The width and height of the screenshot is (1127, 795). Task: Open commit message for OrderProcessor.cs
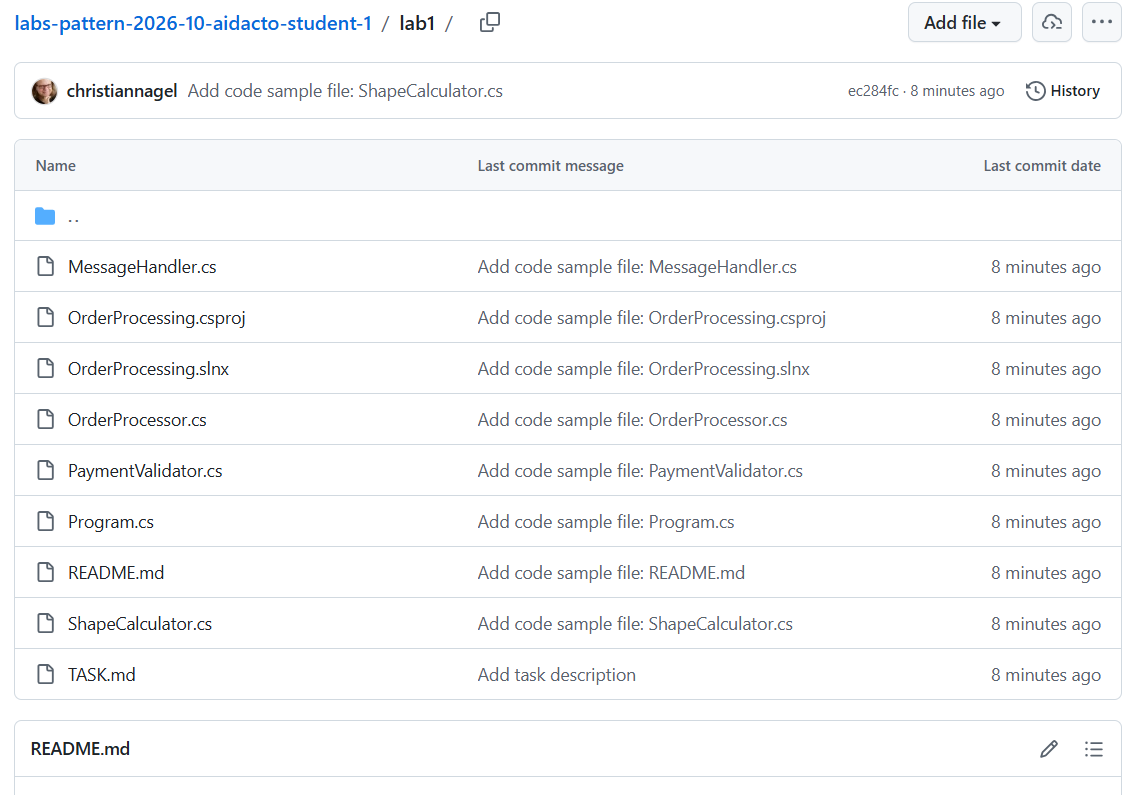[x=632, y=420]
